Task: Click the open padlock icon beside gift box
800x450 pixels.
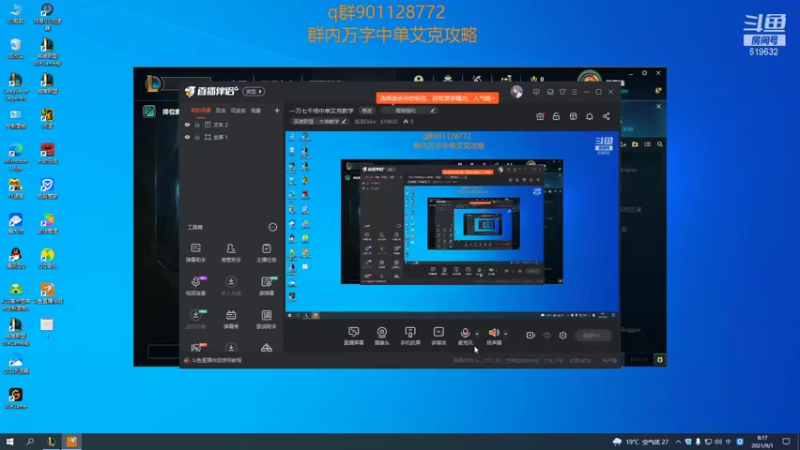Action: click(x=556, y=116)
